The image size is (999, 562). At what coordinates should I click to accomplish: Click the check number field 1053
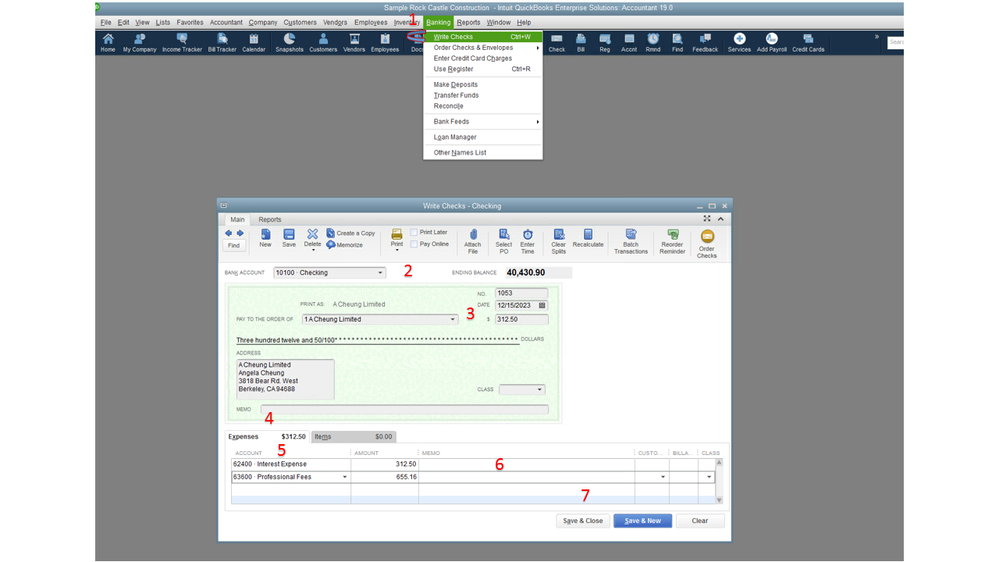521,293
